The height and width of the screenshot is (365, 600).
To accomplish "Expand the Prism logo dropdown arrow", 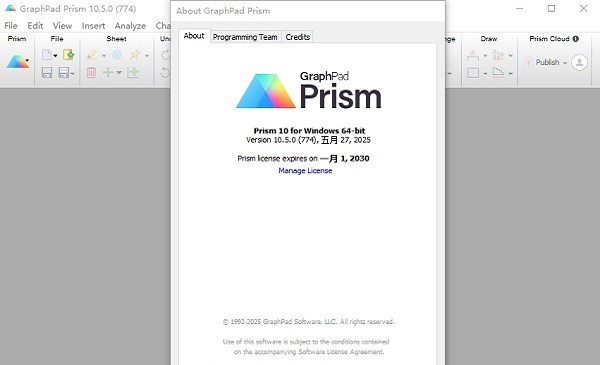I will coord(27,60).
